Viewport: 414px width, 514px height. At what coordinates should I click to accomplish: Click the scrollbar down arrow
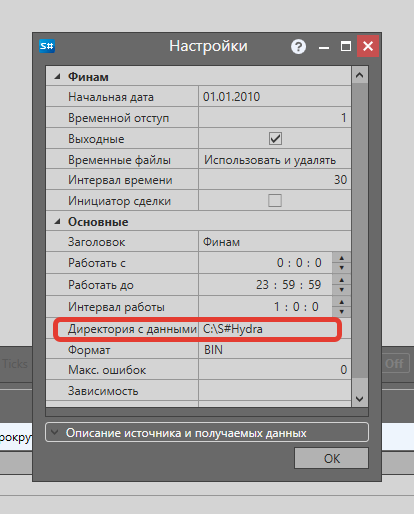pos(360,399)
